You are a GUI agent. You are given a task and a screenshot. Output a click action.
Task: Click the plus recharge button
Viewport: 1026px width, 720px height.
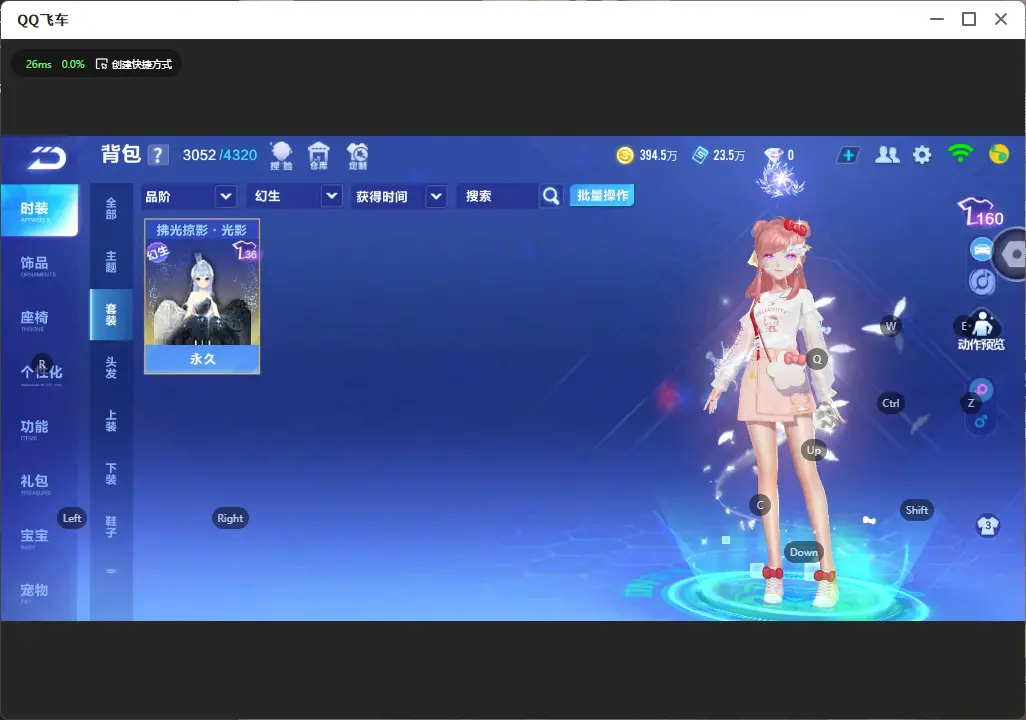pyautogui.click(x=848, y=155)
